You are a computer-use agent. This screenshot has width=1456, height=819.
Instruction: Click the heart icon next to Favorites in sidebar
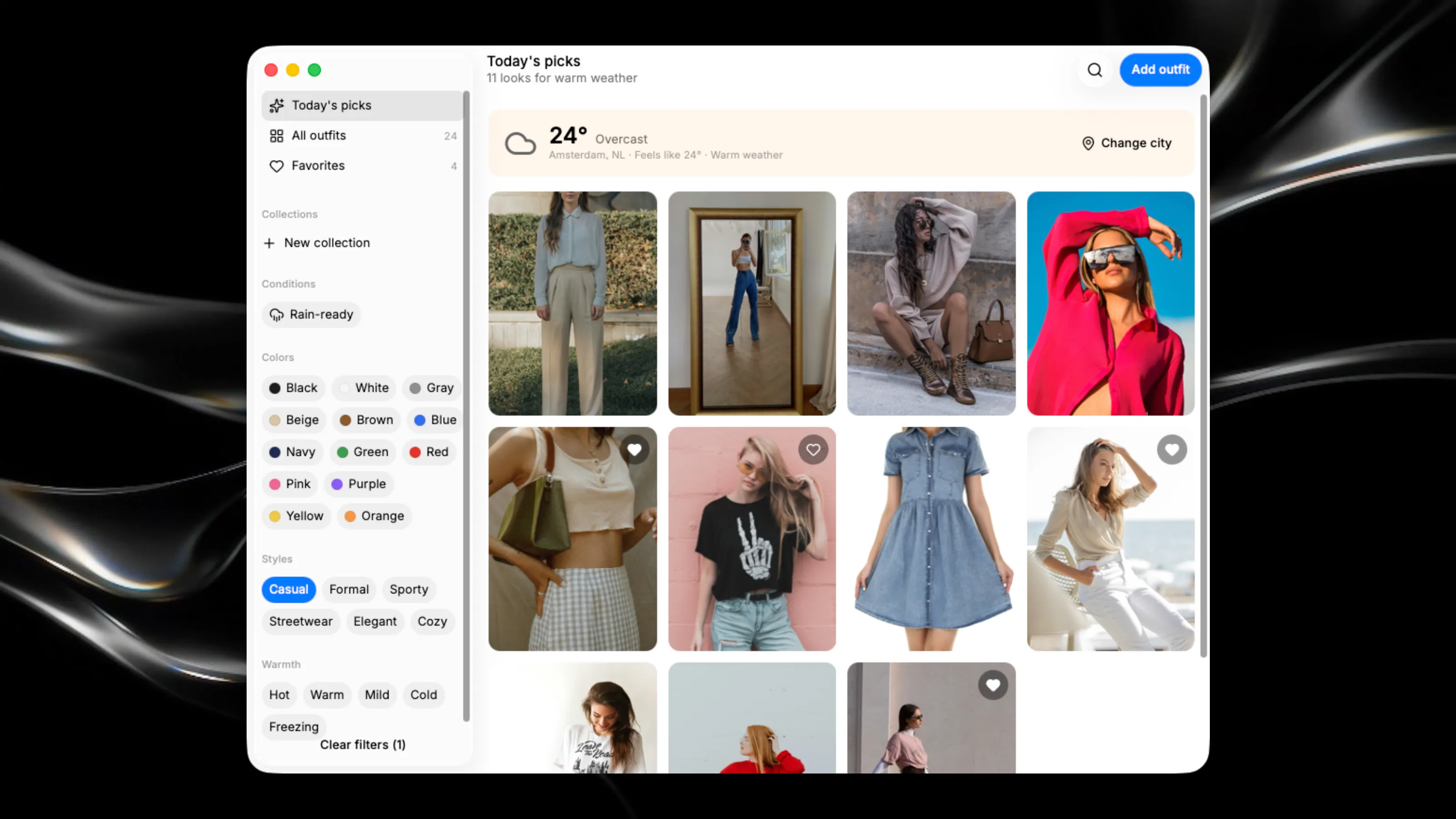[x=276, y=166]
